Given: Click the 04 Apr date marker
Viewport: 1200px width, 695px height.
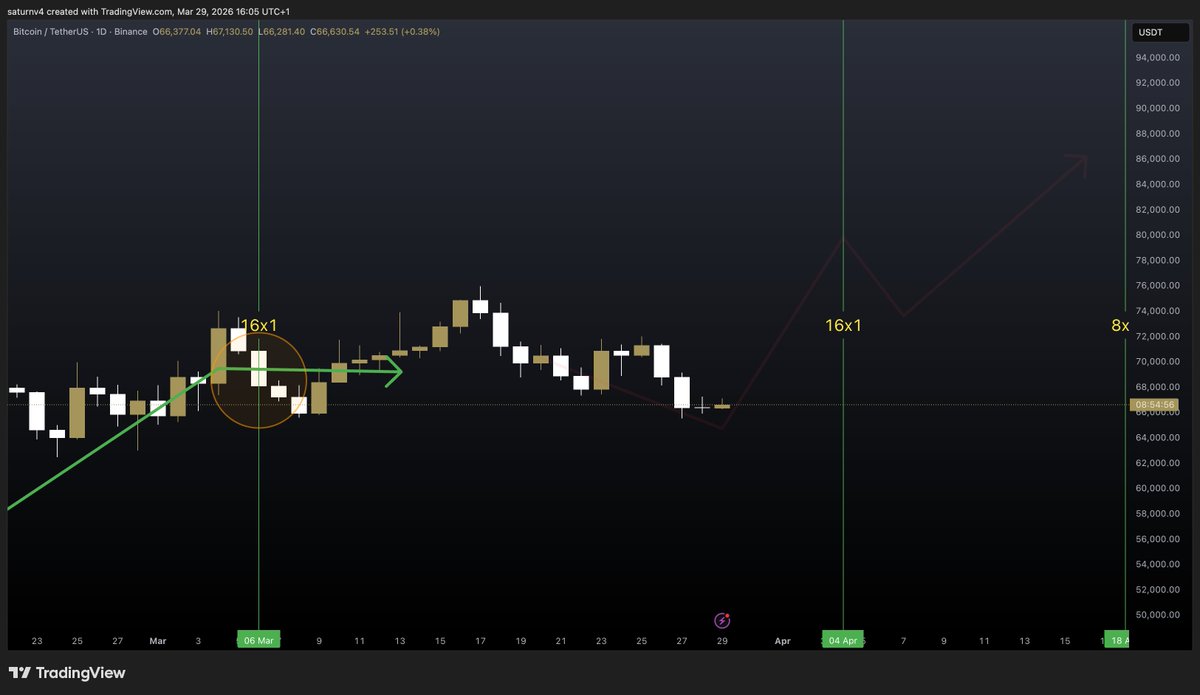Looking at the screenshot, I should (x=843, y=640).
